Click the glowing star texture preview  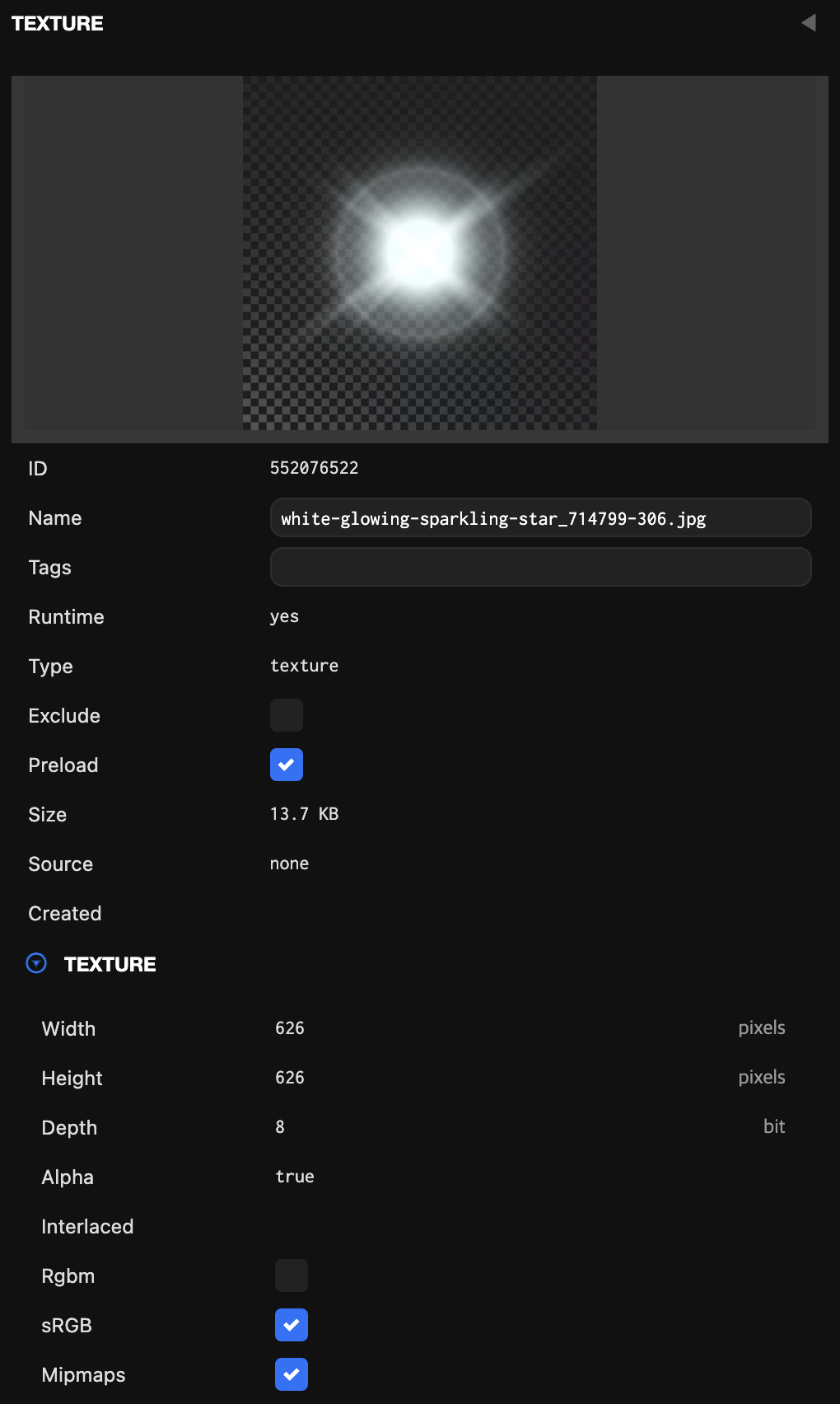(x=419, y=254)
